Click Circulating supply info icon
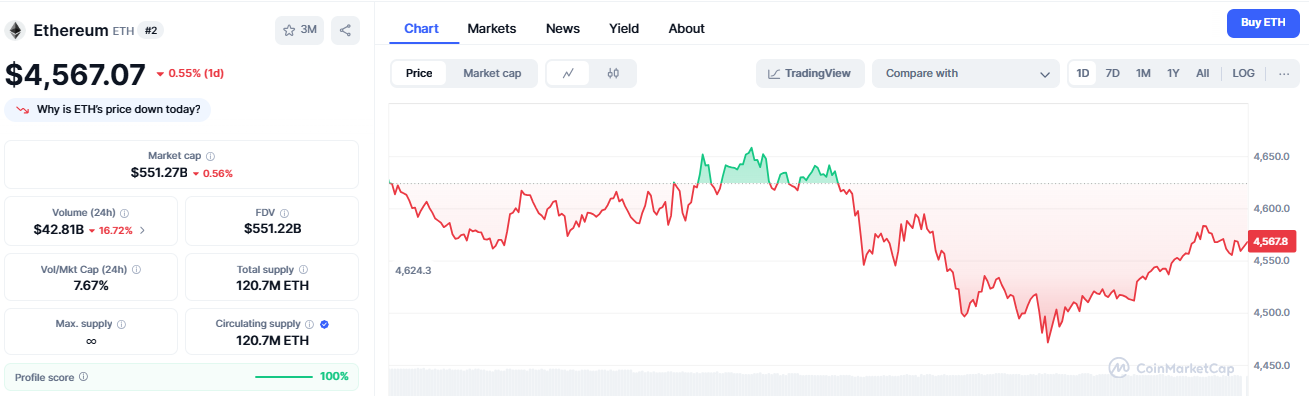This screenshot has width=1309, height=396. [309, 324]
